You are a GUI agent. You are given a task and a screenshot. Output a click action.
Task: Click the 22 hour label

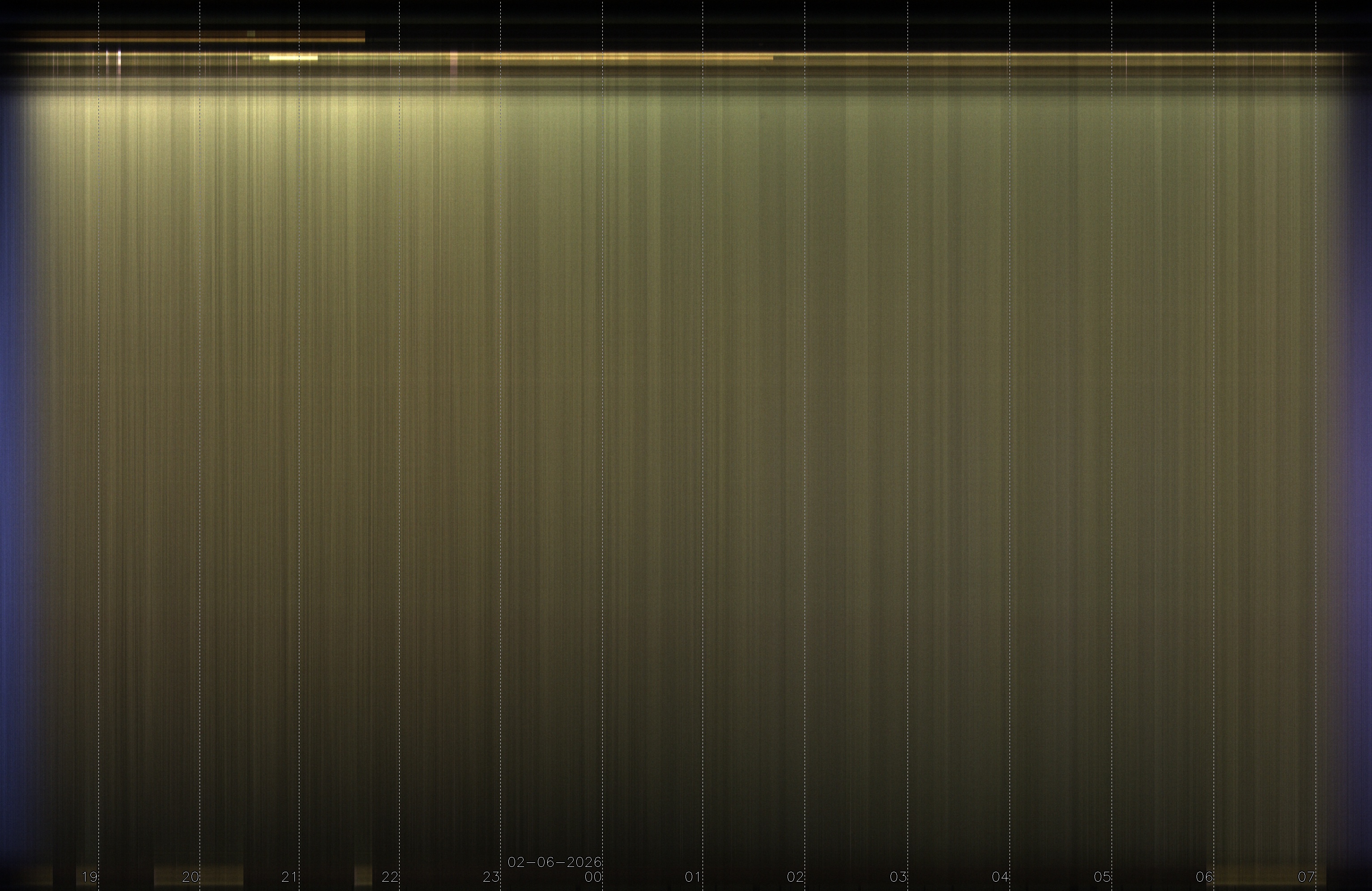point(390,877)
